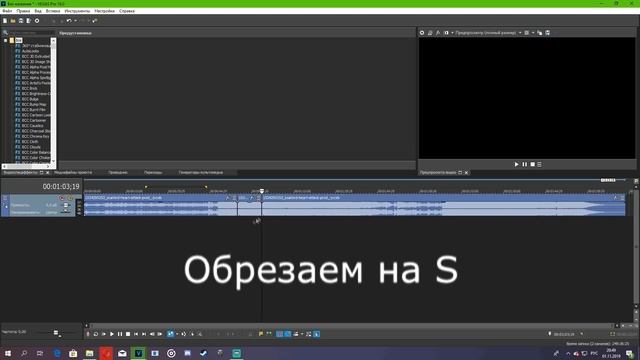This screenshot has height=360, width=640.
Task: Go to start of project
Action: coord(136,334)
